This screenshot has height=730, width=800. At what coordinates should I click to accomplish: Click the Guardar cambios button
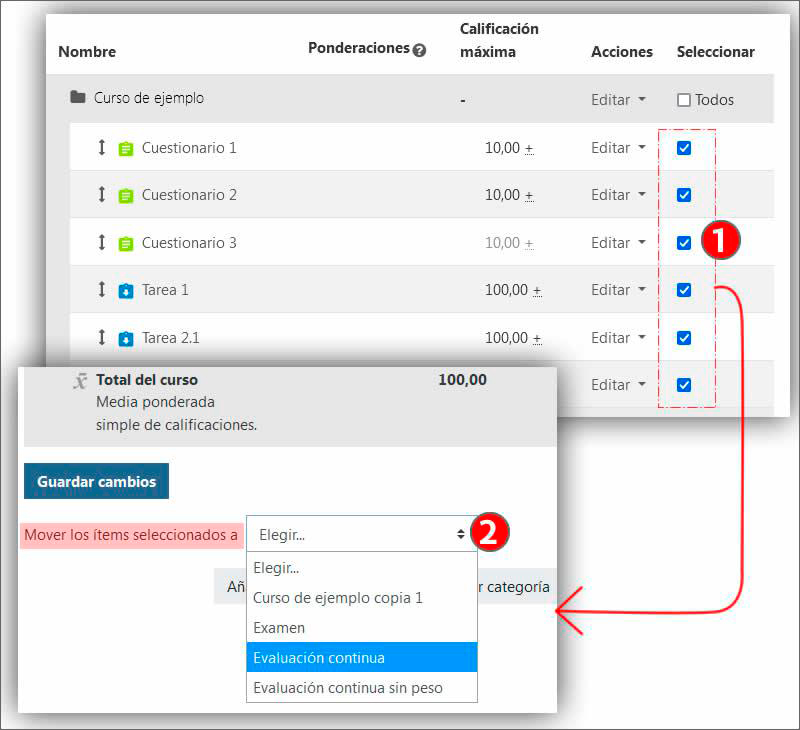tap(97, 481)
